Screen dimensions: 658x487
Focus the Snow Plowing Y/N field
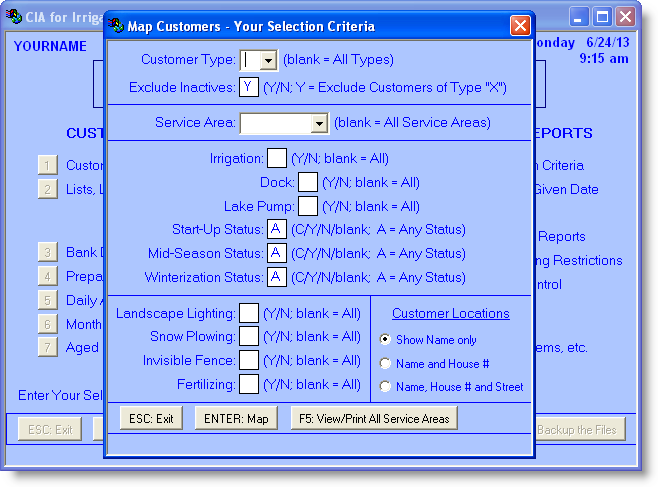(x=249, y=337)
